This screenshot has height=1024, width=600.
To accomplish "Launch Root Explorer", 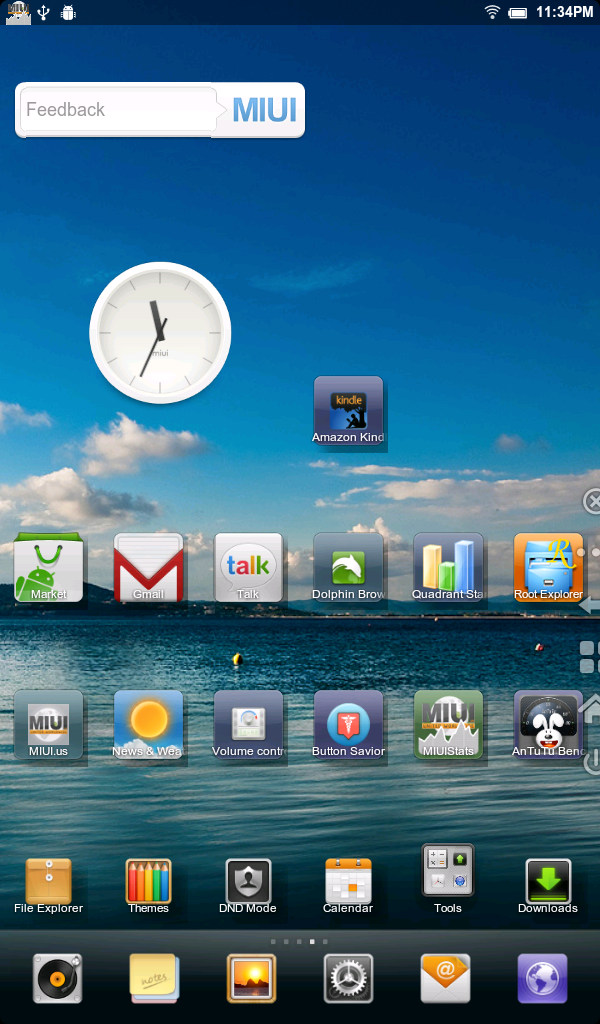I will 548,568.
